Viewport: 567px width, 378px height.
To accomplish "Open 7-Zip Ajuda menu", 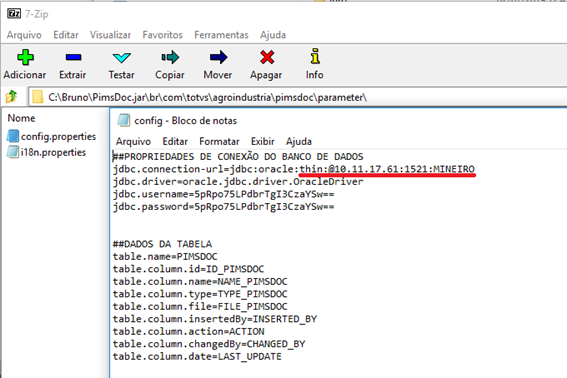I will click(x=273, y=35).
